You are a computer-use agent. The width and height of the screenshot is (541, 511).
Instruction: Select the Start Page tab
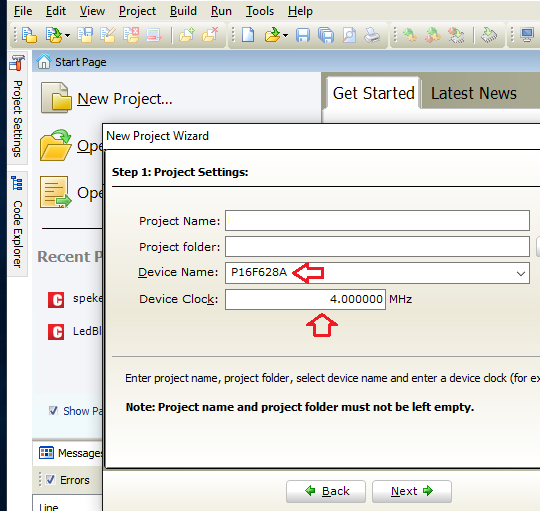[x=72, y=62]
